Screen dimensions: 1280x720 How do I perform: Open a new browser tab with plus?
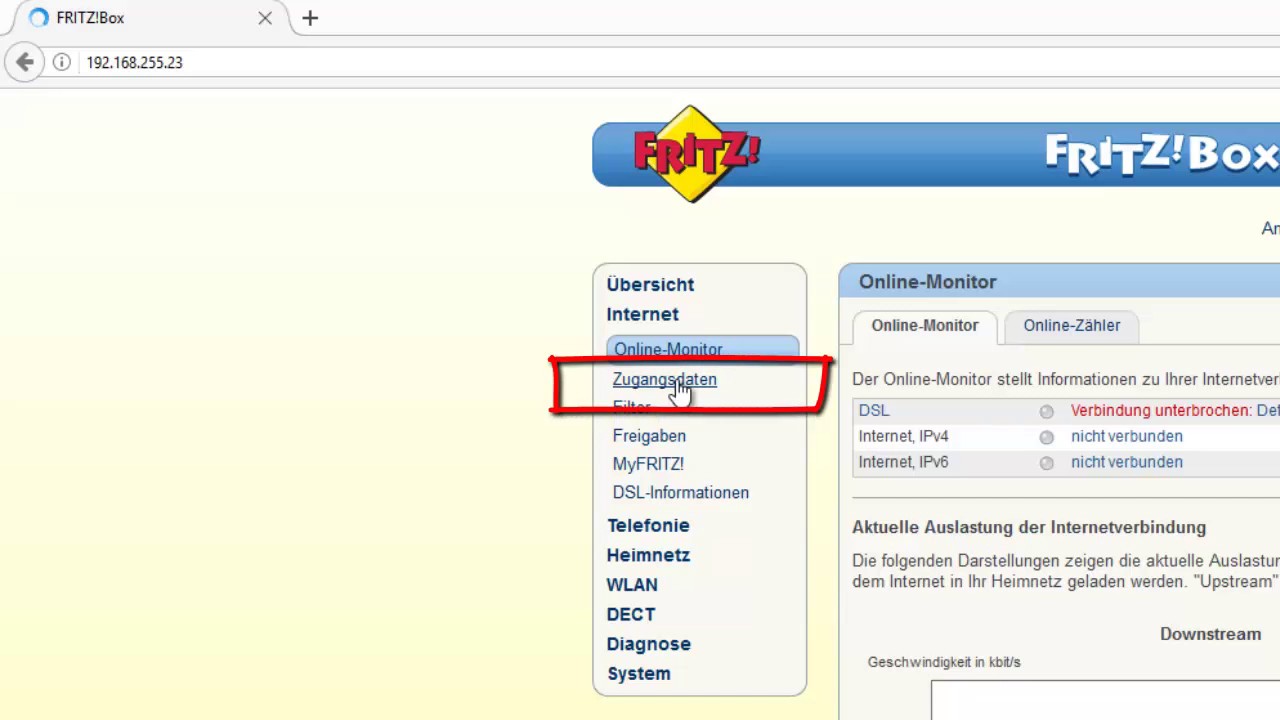tap(310, 18)
